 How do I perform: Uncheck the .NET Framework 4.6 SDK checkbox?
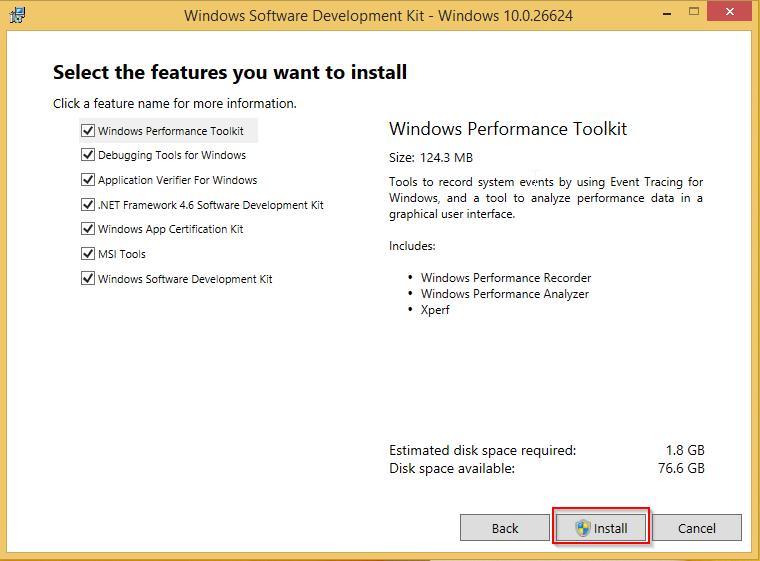[x=88, y=205]
